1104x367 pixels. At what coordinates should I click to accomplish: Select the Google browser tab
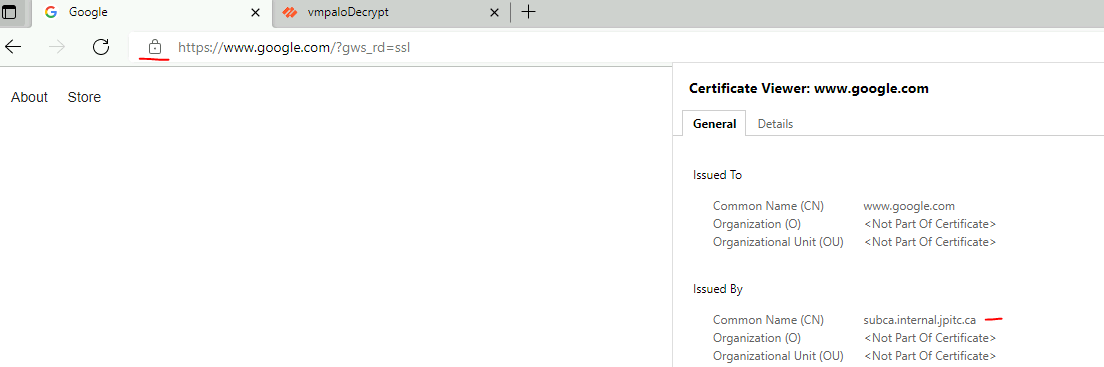[153, 13]
